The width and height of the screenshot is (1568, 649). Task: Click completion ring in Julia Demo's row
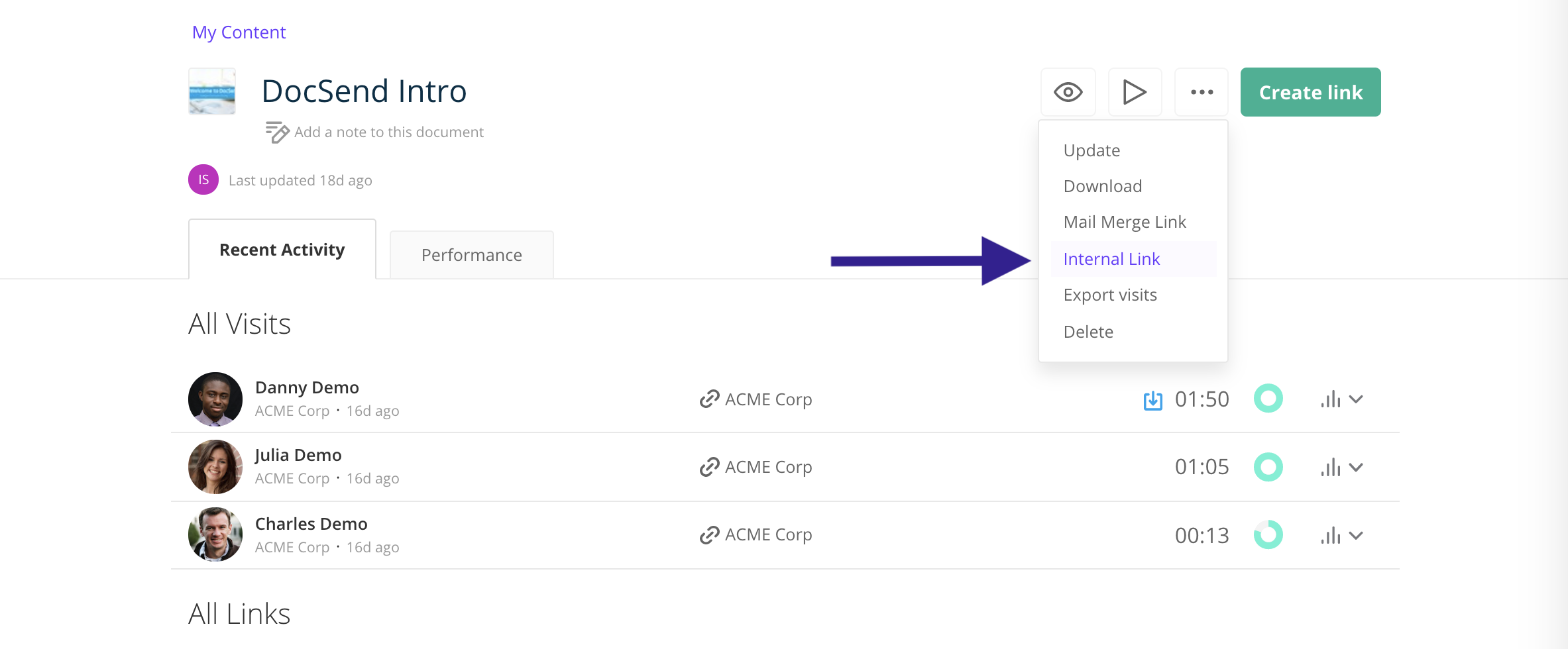pyautogui.click(x=1268, y=467)
